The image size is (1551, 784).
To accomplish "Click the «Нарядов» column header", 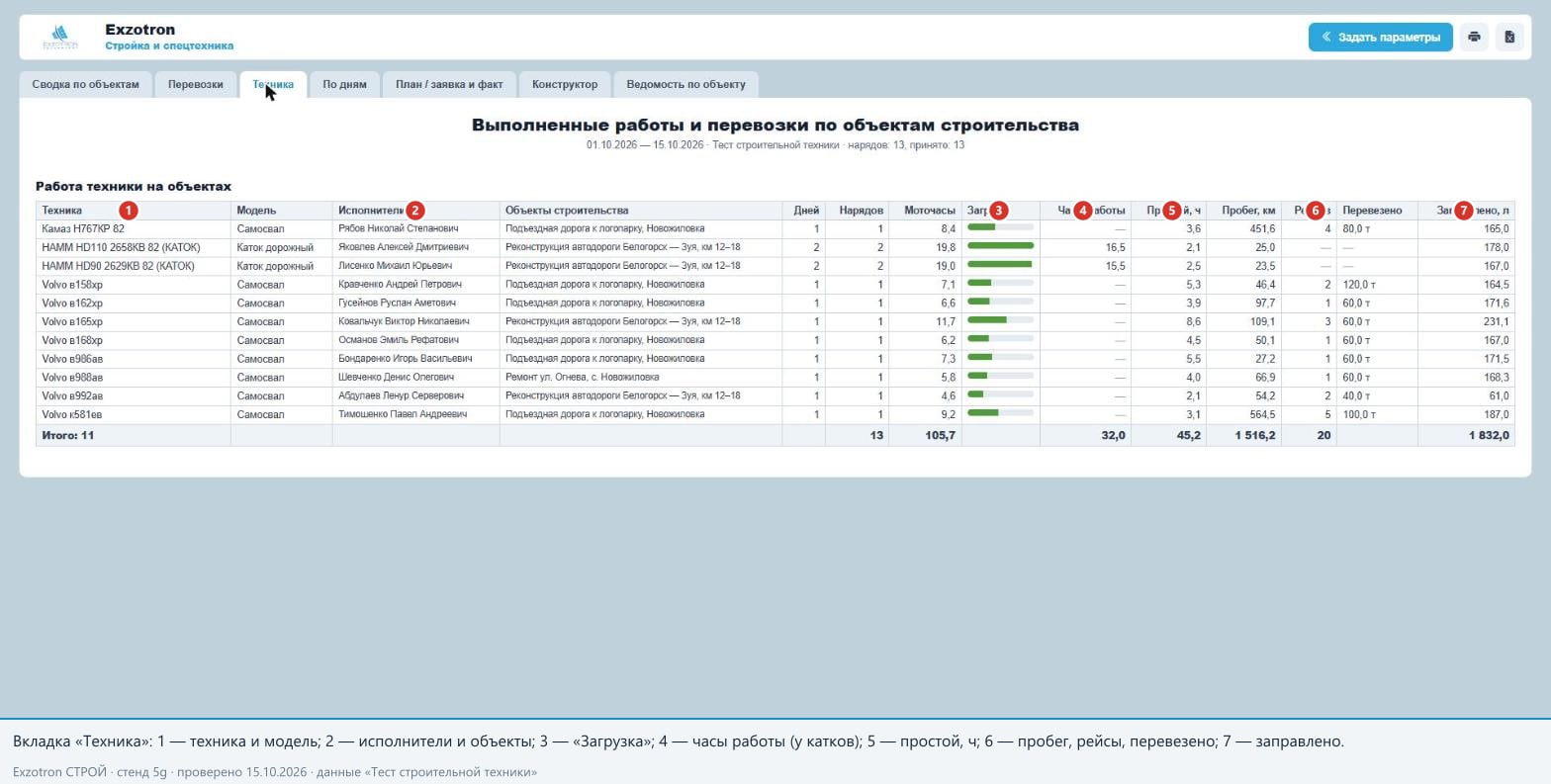I will tap(857, 211).
